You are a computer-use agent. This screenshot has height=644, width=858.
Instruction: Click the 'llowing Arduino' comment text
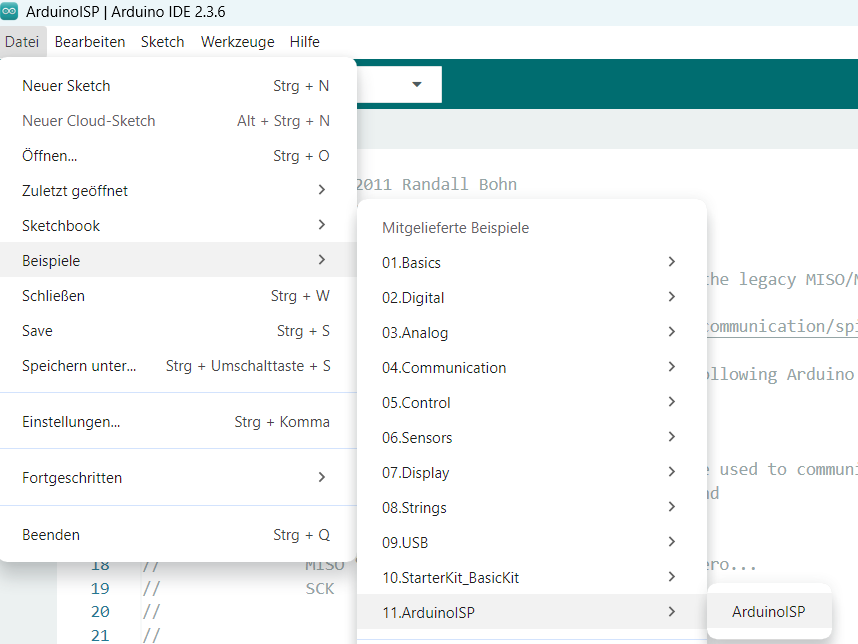pos(780,374)
